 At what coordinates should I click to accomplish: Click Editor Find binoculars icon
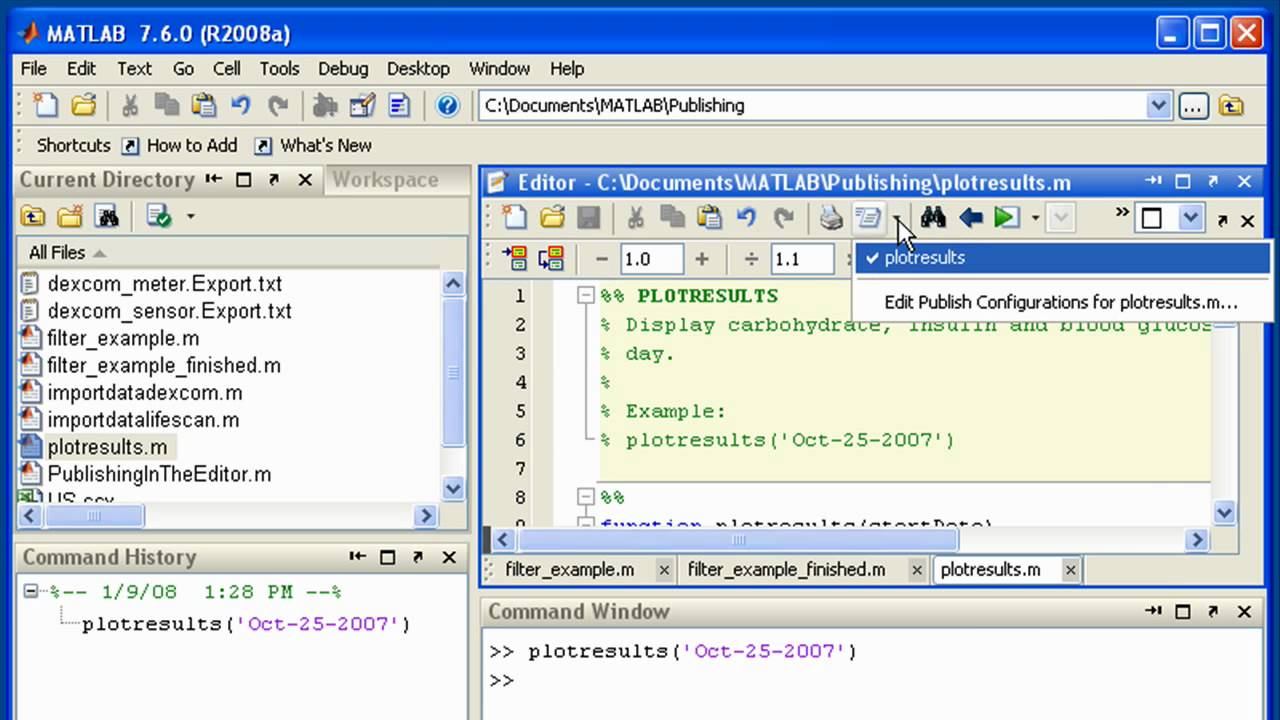[x=933, y=217]
